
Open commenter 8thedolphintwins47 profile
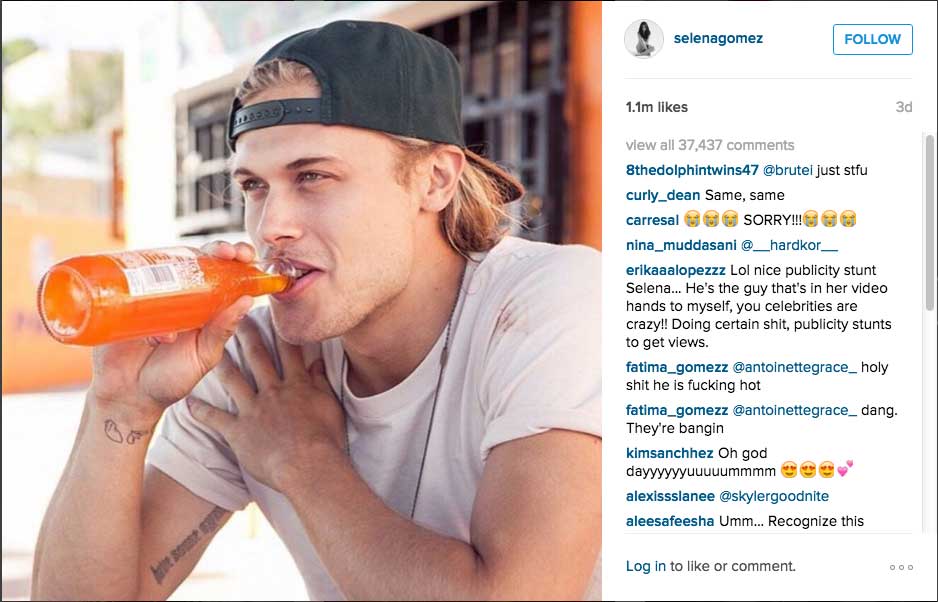692,170
